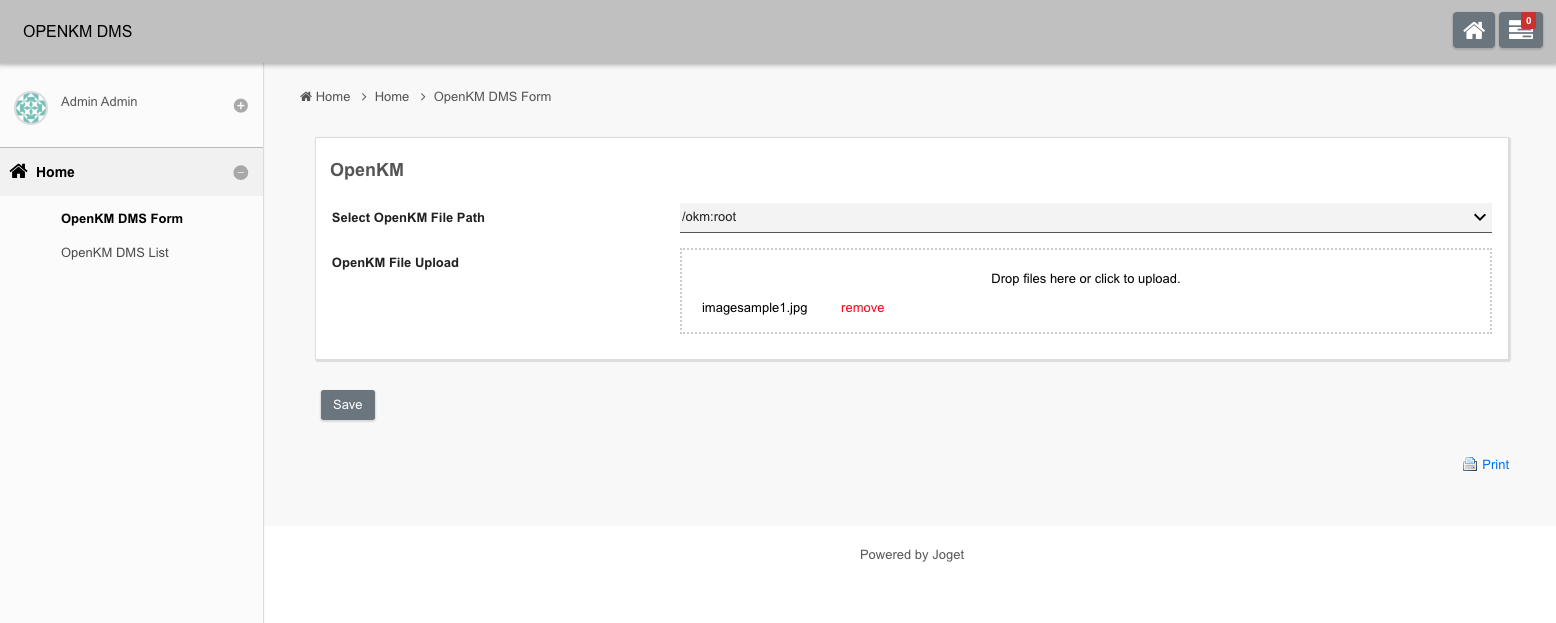1556x623 pixels.
Task: Click the Print link
Action: tap(1495, 465)
